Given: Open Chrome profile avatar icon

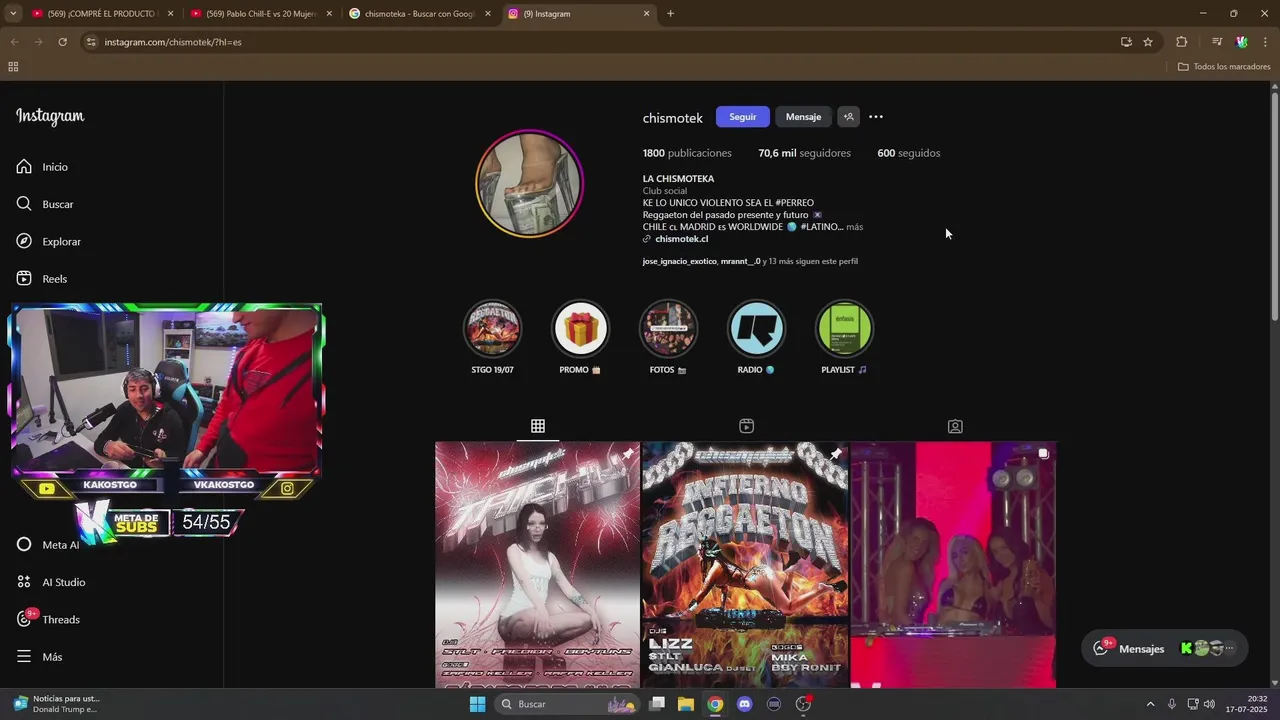Looking at the screenshot, I should (x=1241, y=42).
